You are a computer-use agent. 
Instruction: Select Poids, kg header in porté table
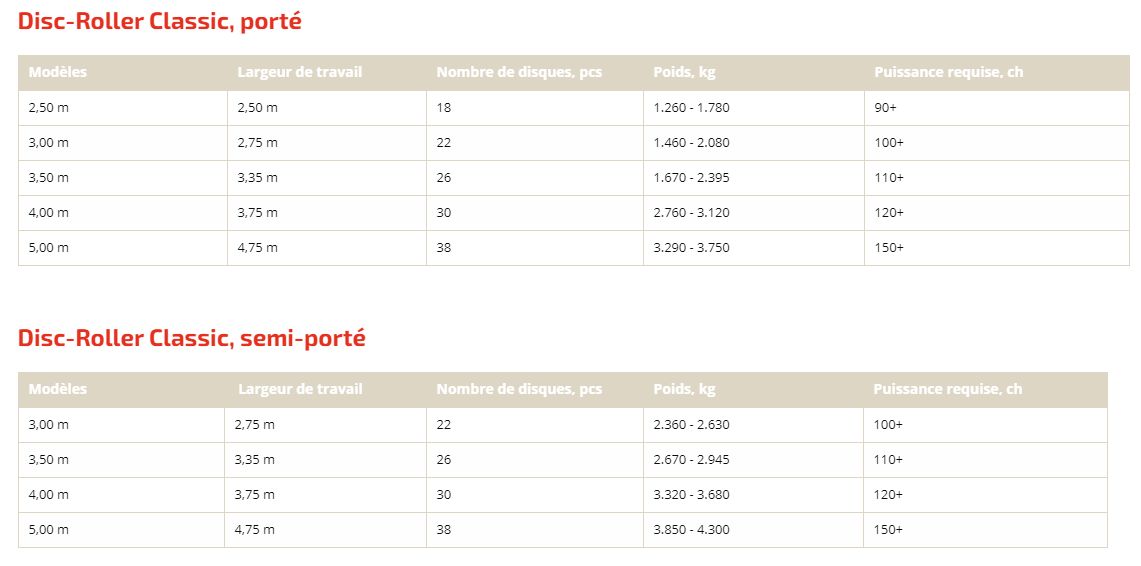coord(684,72)
